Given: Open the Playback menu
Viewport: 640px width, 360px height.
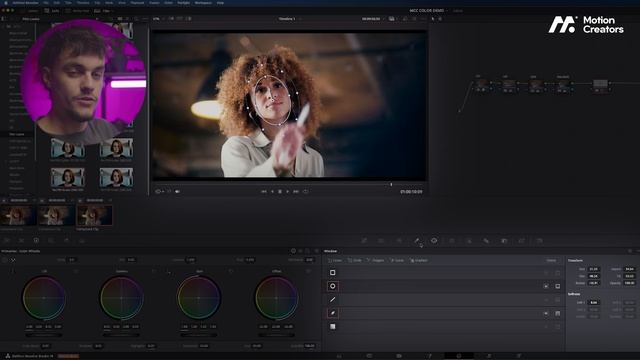Looking at the screenshot, I should [137, 2].
